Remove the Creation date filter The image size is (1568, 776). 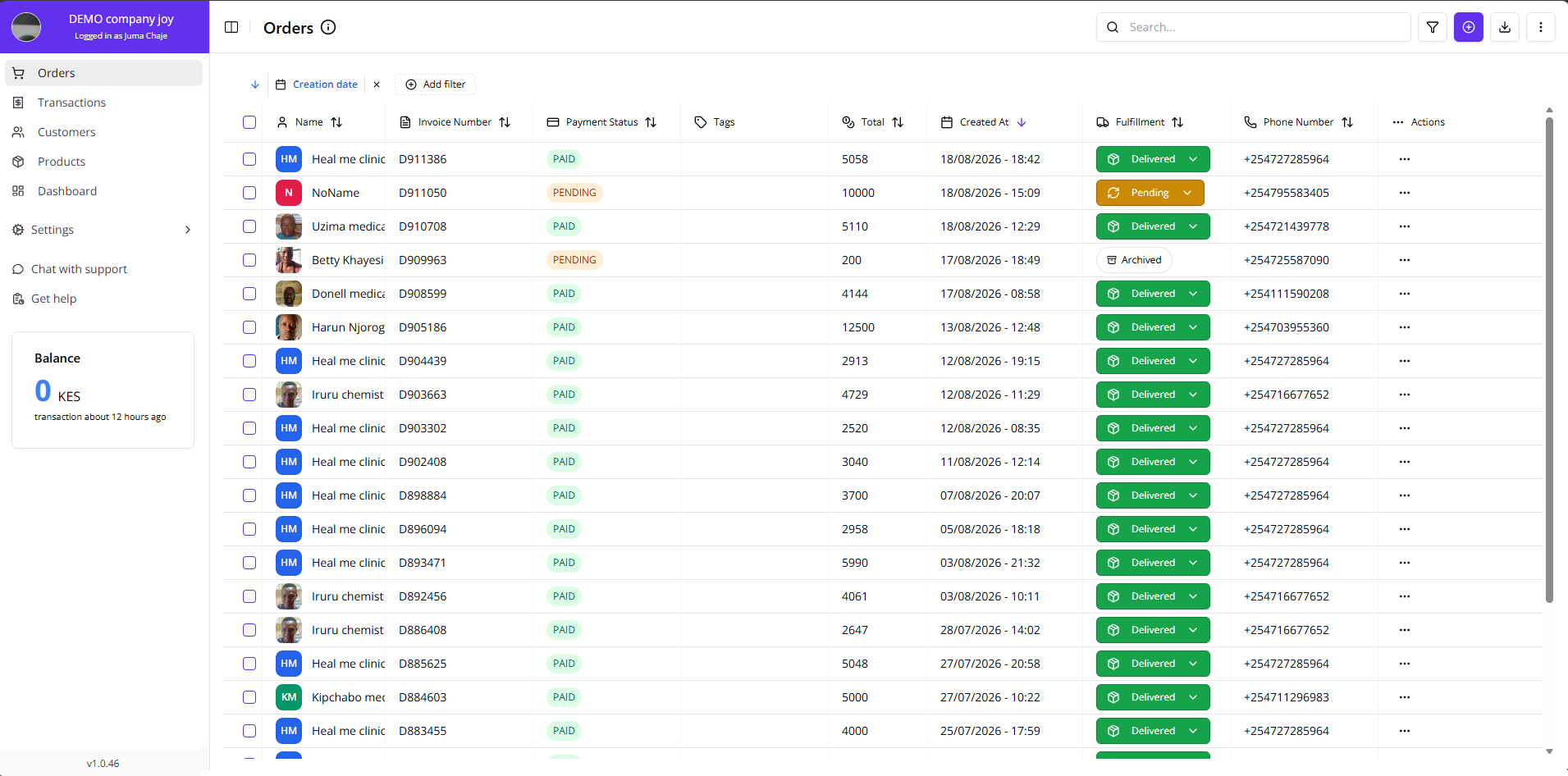(377, 84)
